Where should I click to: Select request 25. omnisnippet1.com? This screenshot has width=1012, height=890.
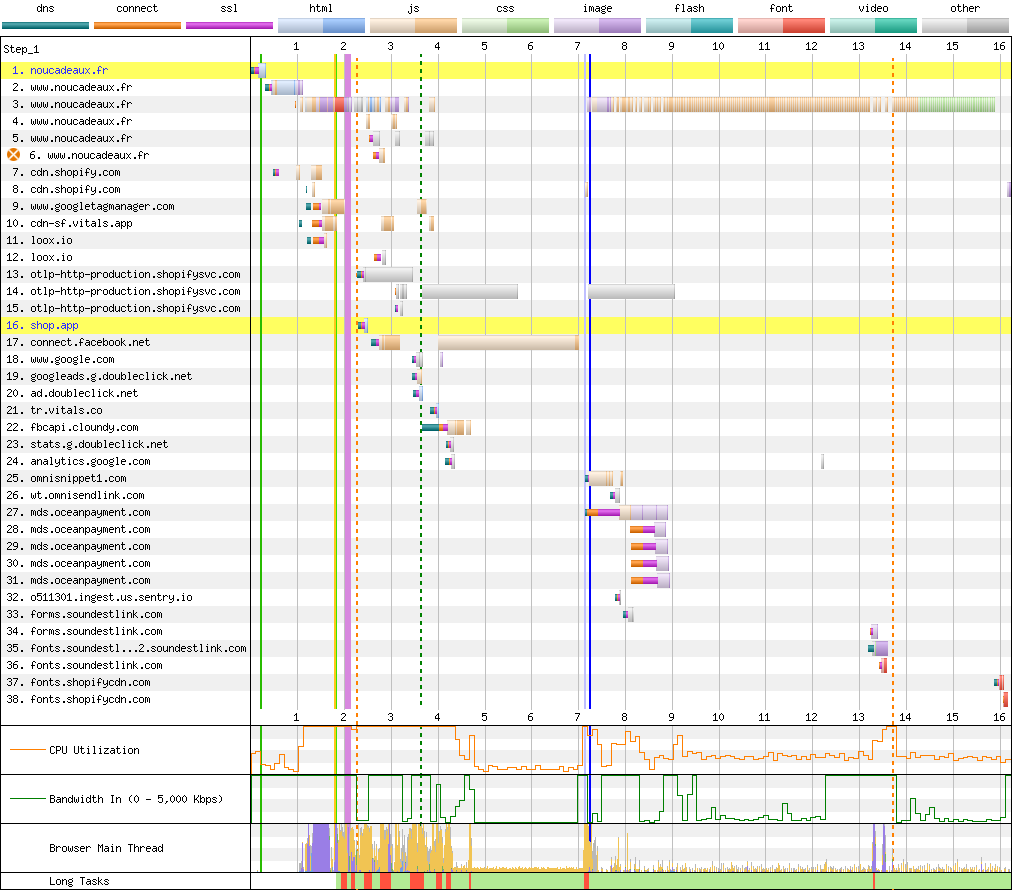click(66, 478)
